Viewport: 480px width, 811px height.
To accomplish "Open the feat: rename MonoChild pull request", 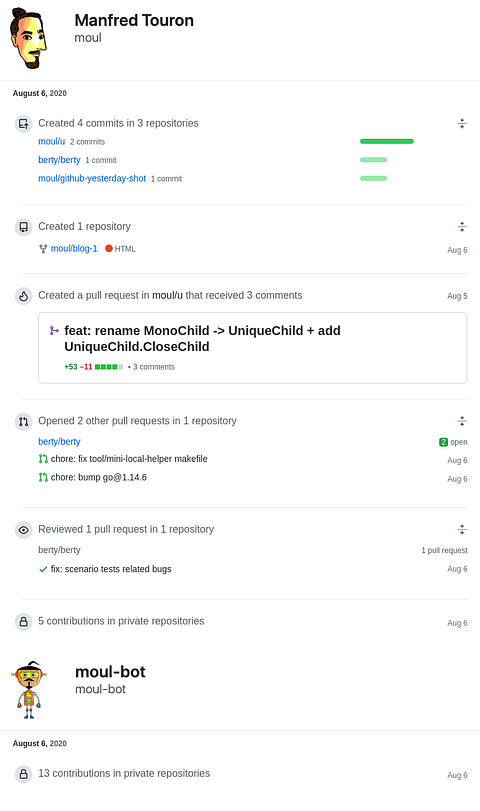I will tap(202, 339).
